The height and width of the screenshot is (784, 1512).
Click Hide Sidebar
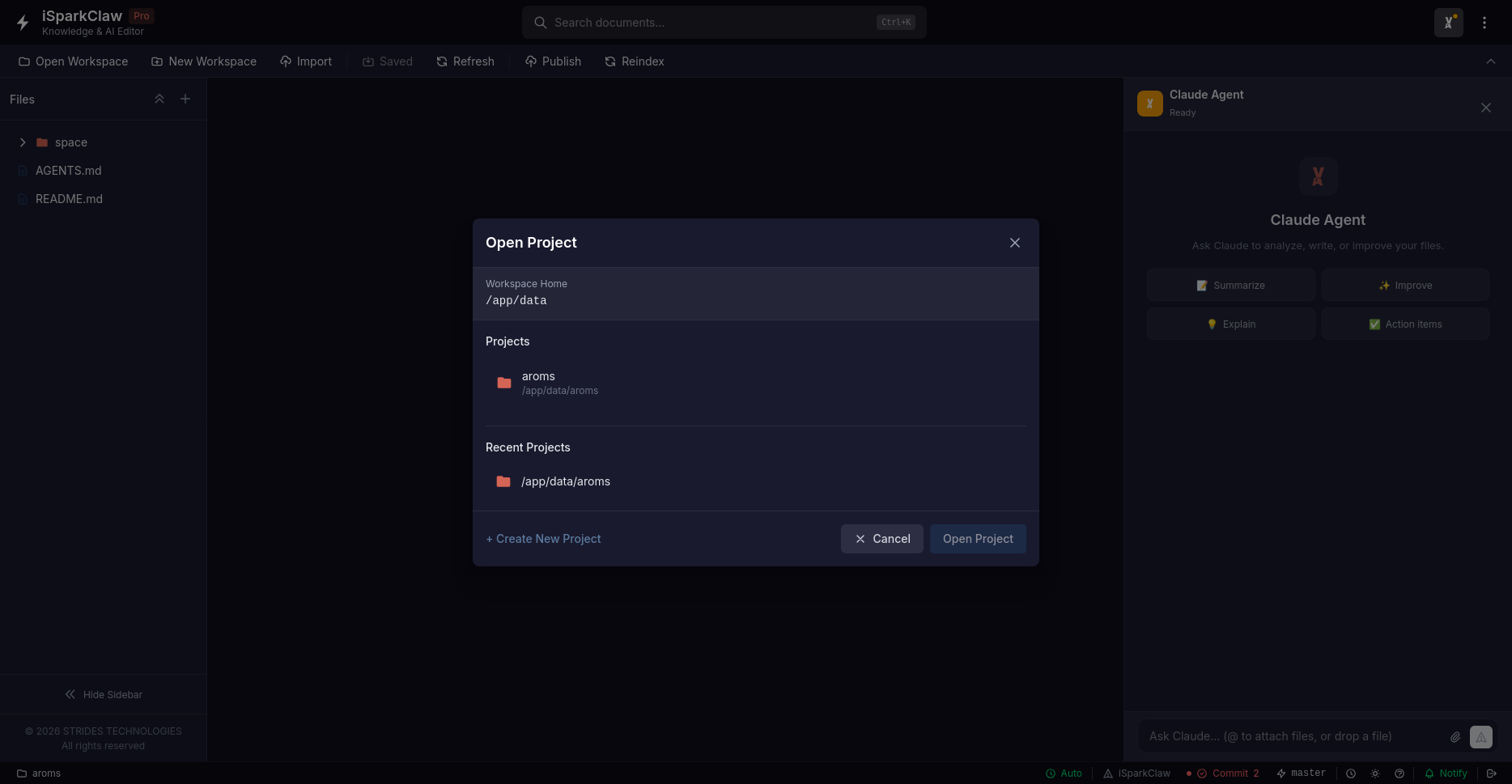pos(104,694)
